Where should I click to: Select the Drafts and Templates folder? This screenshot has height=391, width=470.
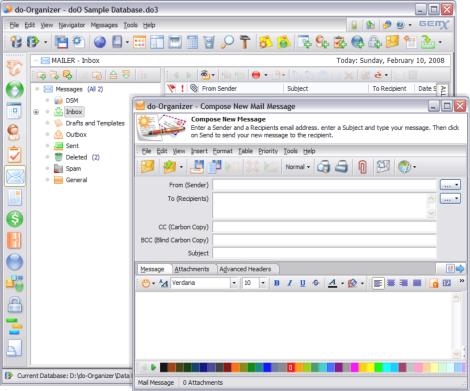[x=95, y=123]
